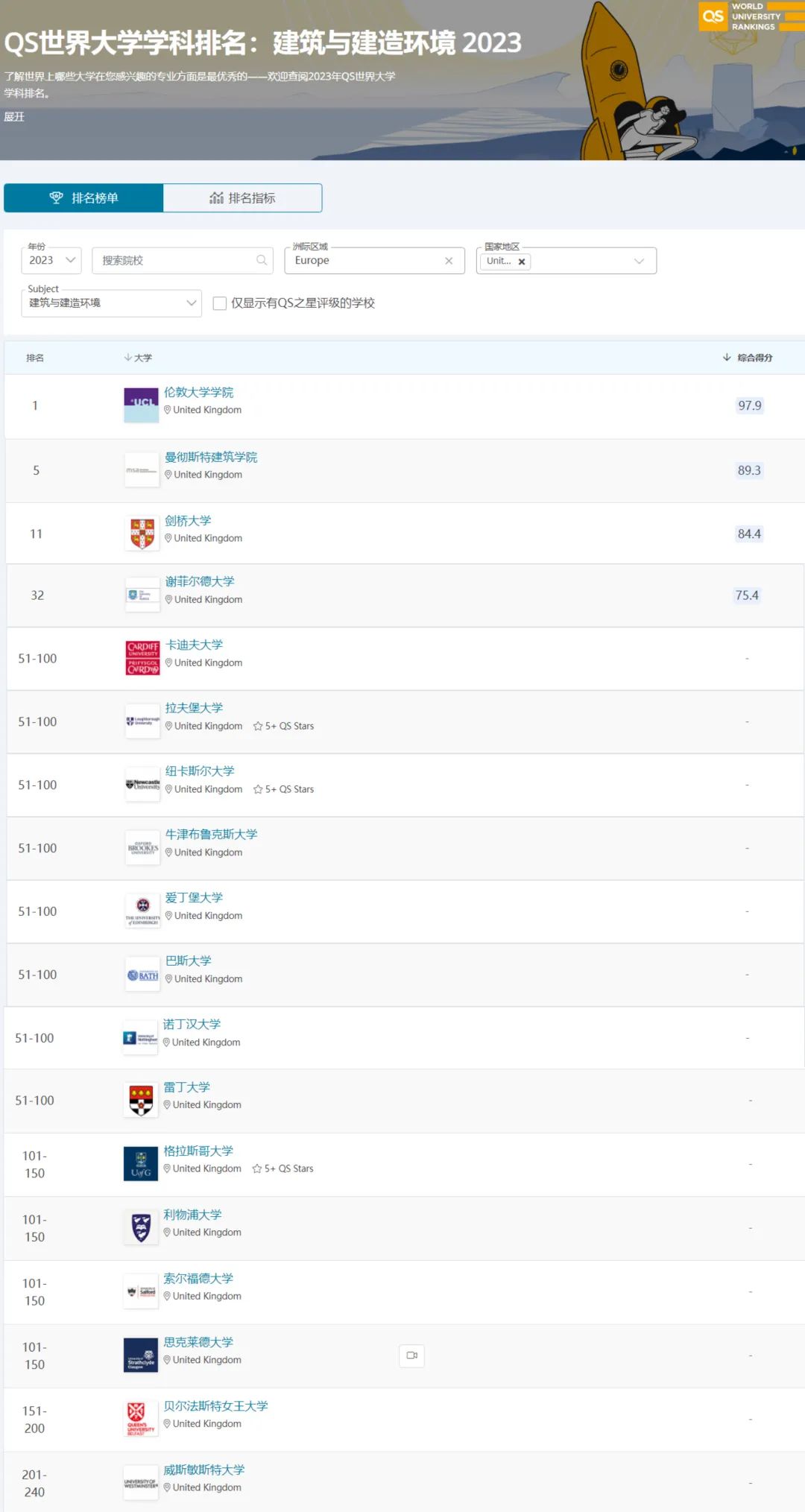Image resolution: width=805 pixels, height=1512 pixels.
Task: Open 格拉斯哥大学 university link
Action: click(198, 1151)
